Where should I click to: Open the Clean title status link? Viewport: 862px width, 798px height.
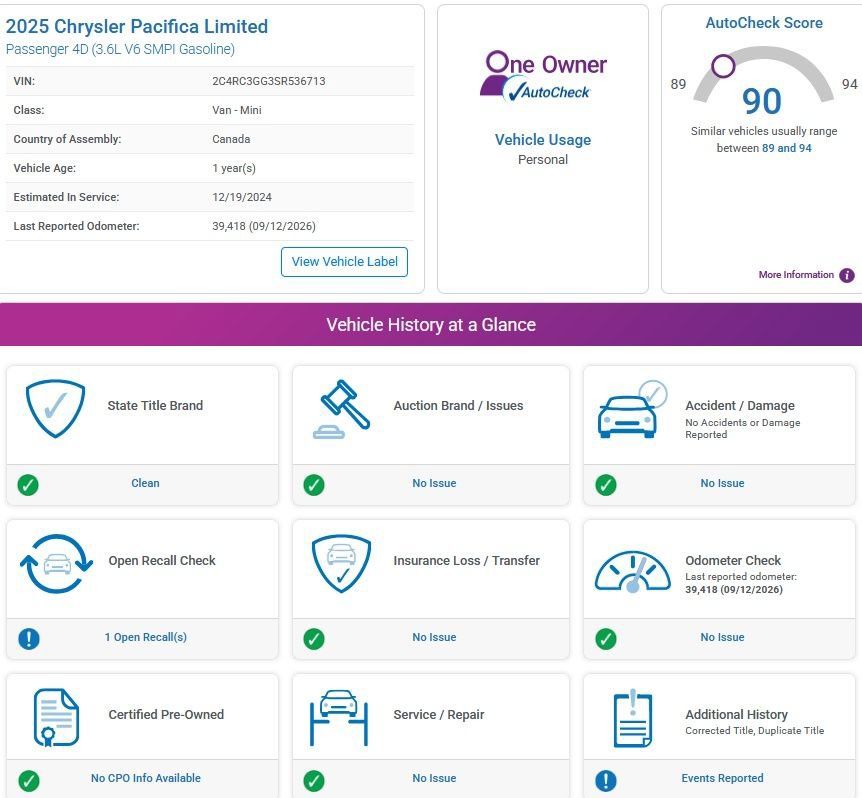pos(145,483)
